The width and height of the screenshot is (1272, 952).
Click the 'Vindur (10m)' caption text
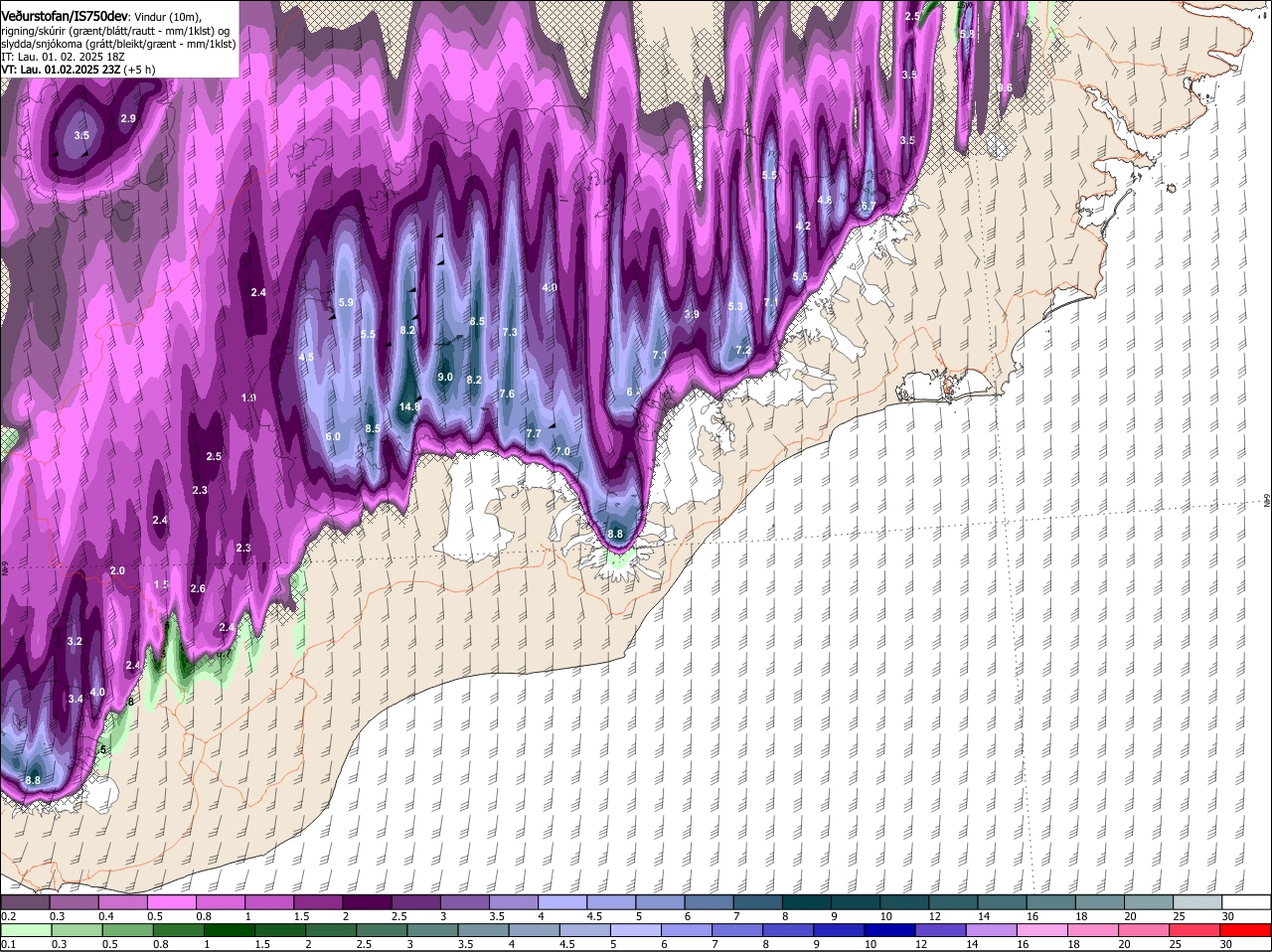point(167,18)
